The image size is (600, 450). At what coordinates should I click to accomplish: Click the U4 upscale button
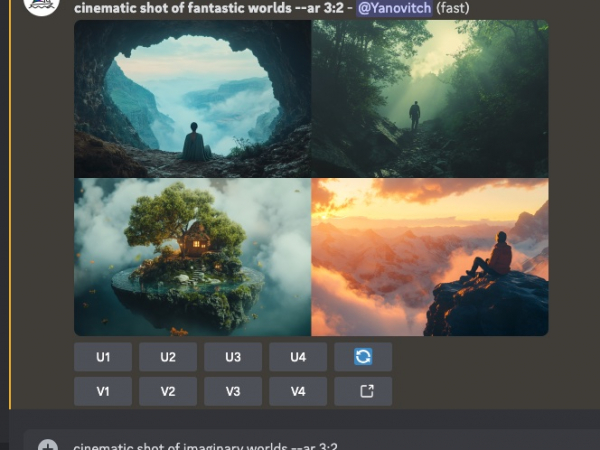pyautogui.click(x=298, y=357)
